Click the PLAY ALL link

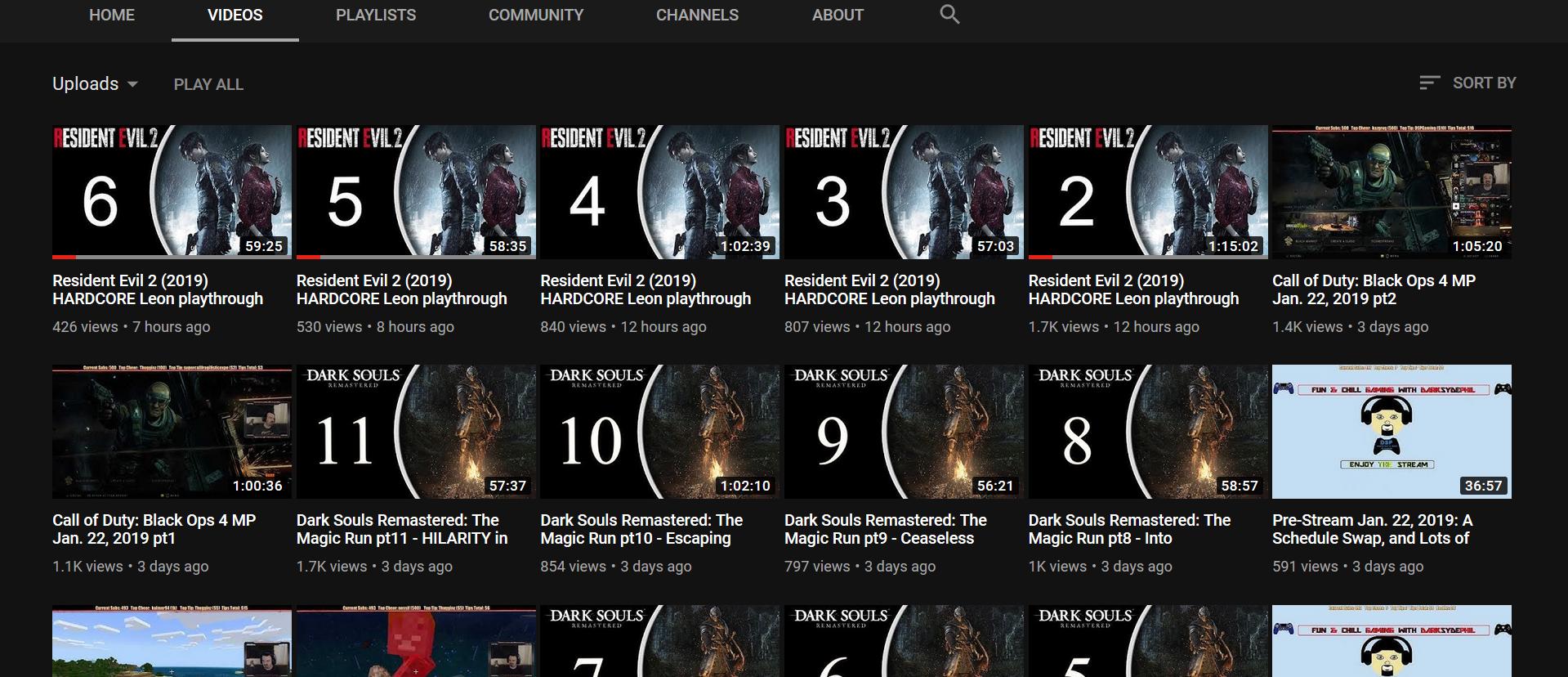click(208, 84)
